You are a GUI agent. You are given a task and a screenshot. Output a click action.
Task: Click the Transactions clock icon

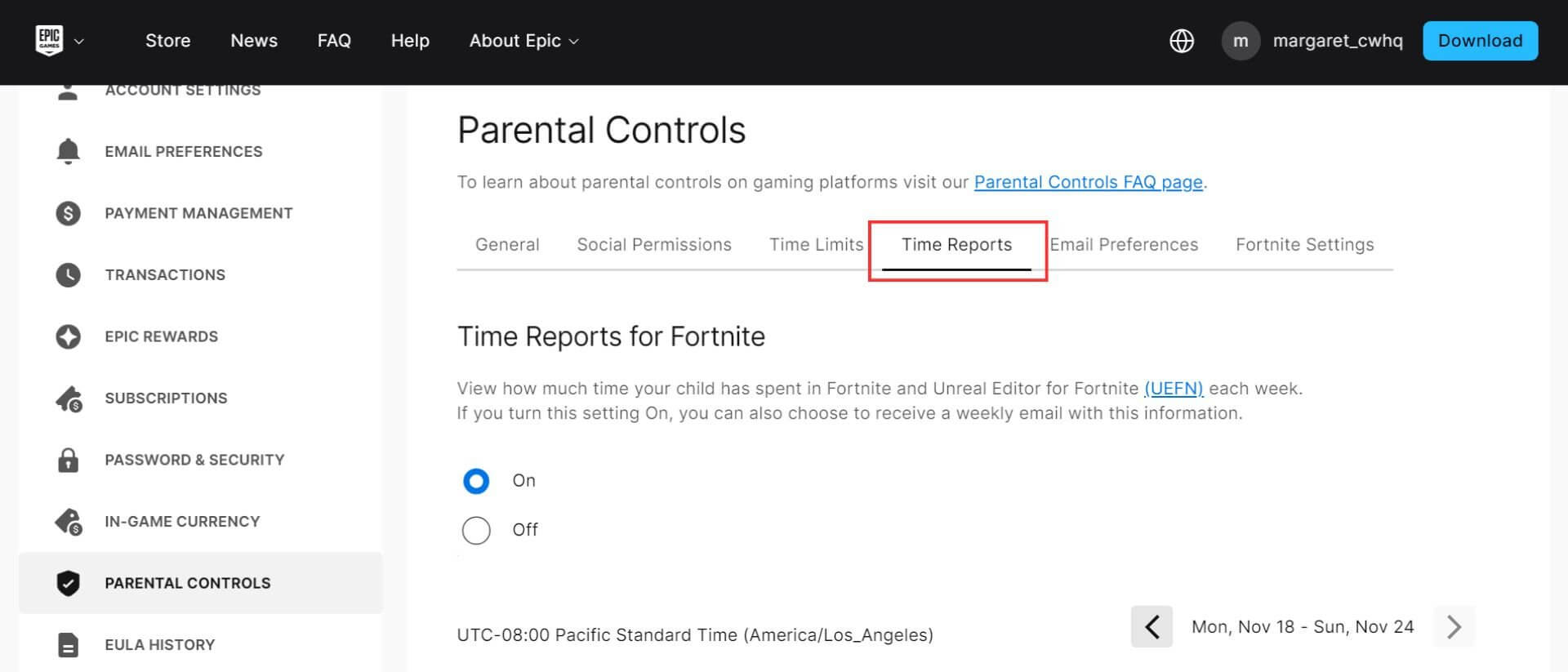point(68,275)
